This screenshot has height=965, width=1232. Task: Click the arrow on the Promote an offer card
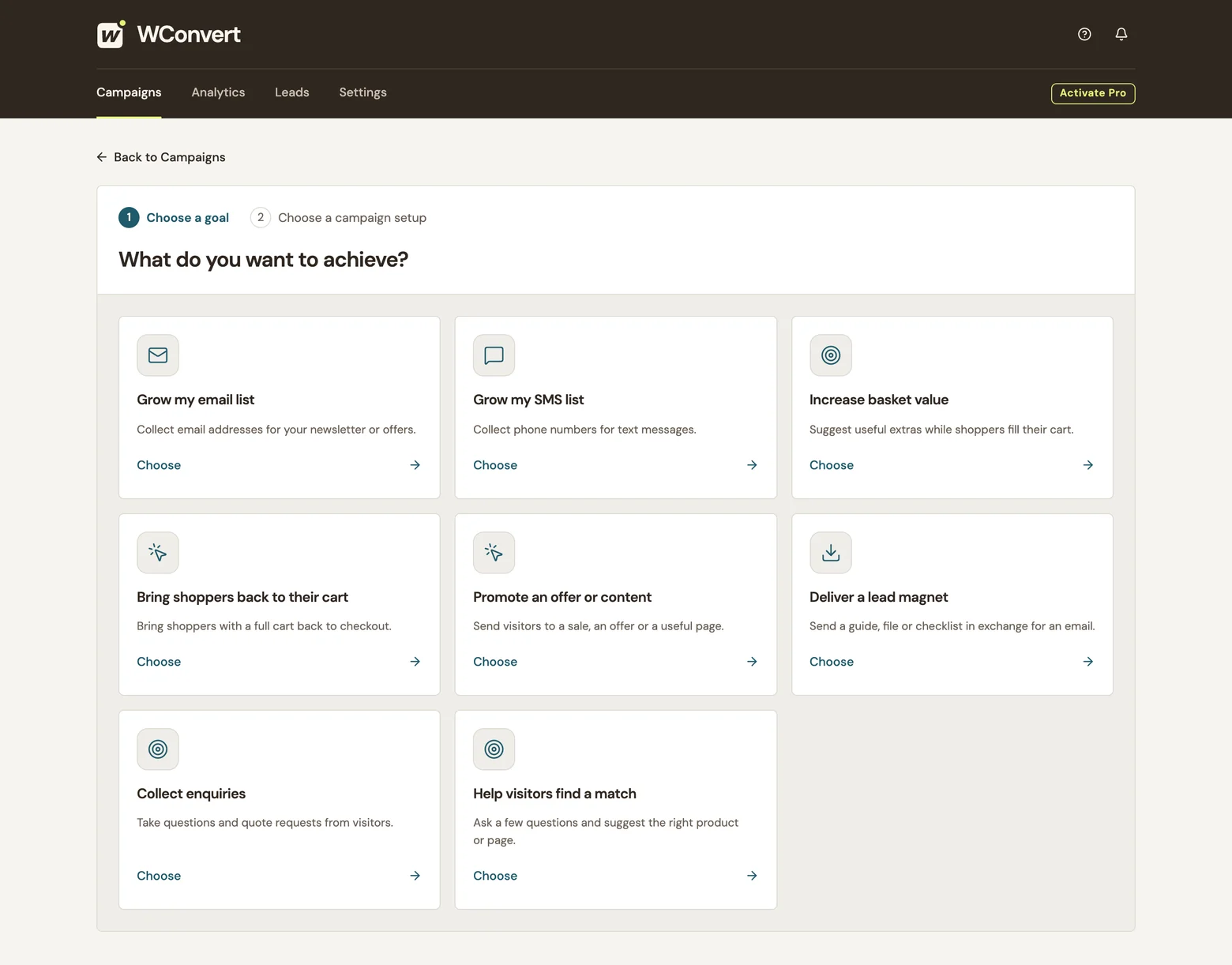(752, 662)
